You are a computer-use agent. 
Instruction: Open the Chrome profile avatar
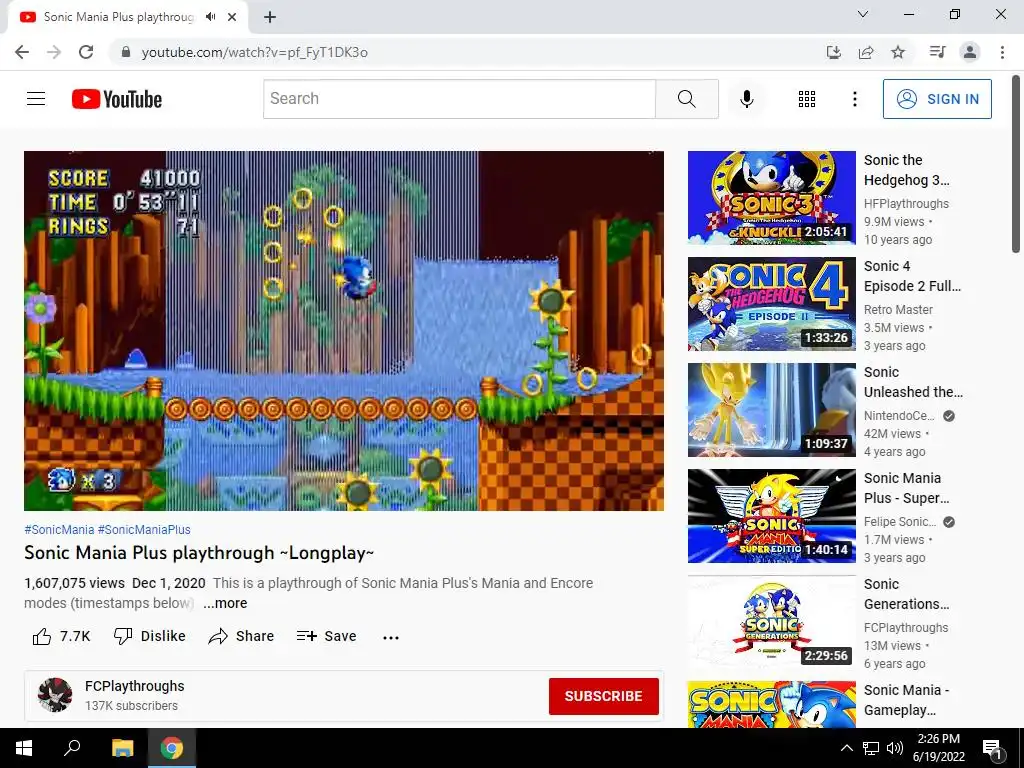tap(970, 52)
